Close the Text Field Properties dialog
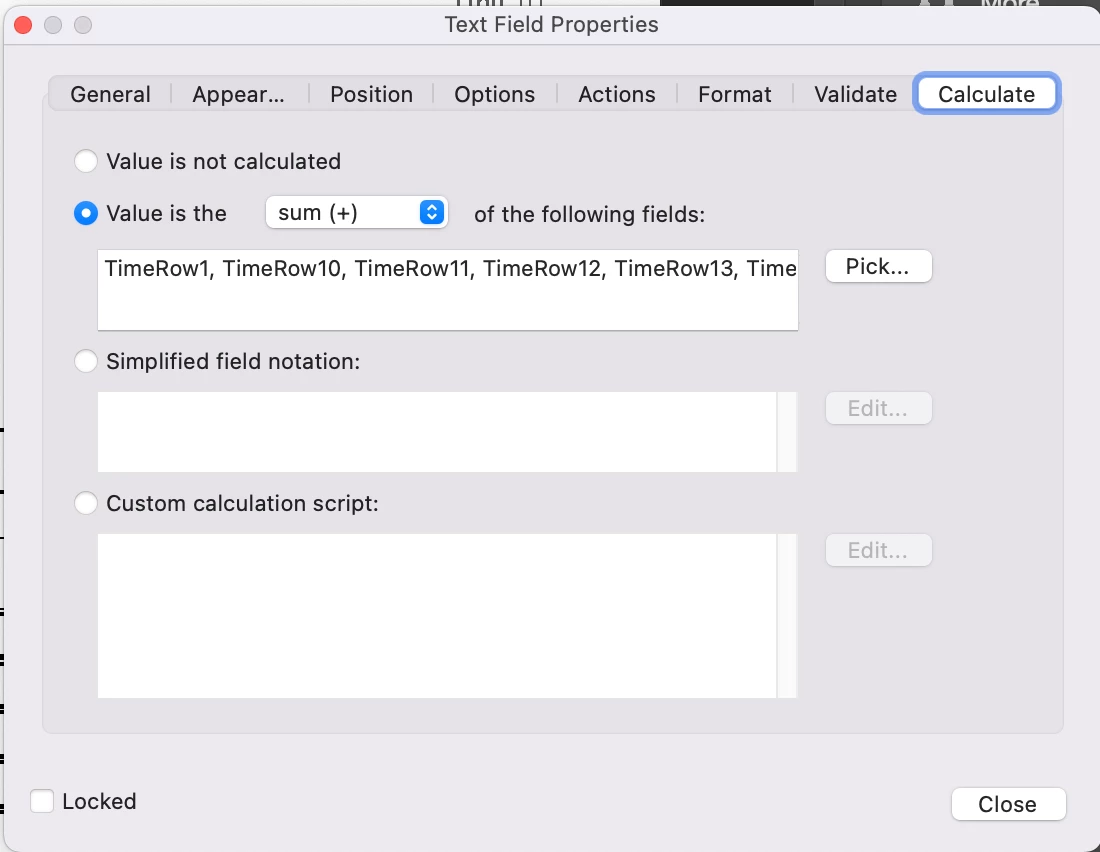The height and width of the screenshot is (852, 1100). coord(1008,804)
